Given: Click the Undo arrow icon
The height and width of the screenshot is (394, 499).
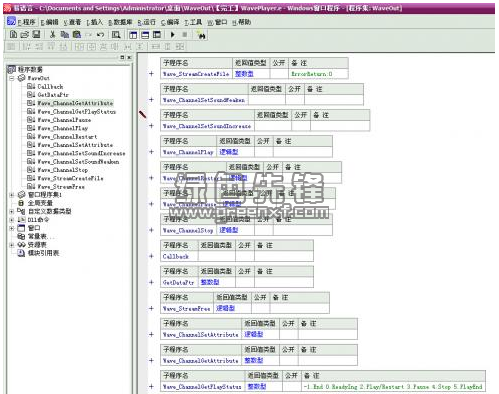Looking at the screenshot, I should (100, 34).
